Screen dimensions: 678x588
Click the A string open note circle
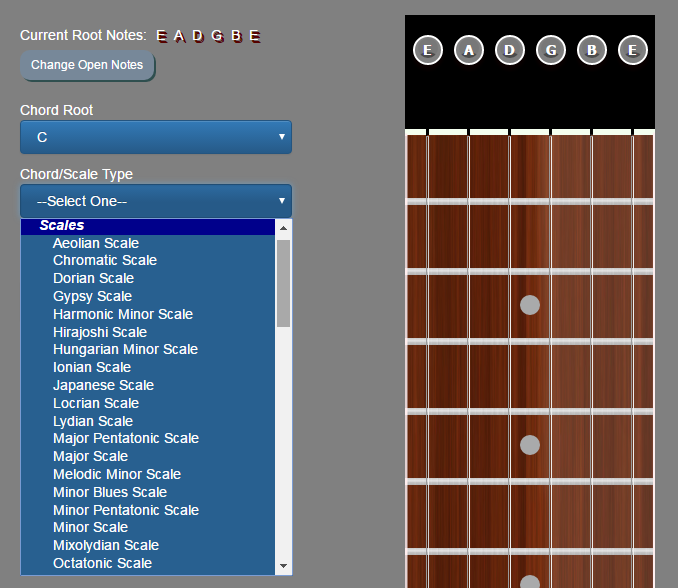469,50
